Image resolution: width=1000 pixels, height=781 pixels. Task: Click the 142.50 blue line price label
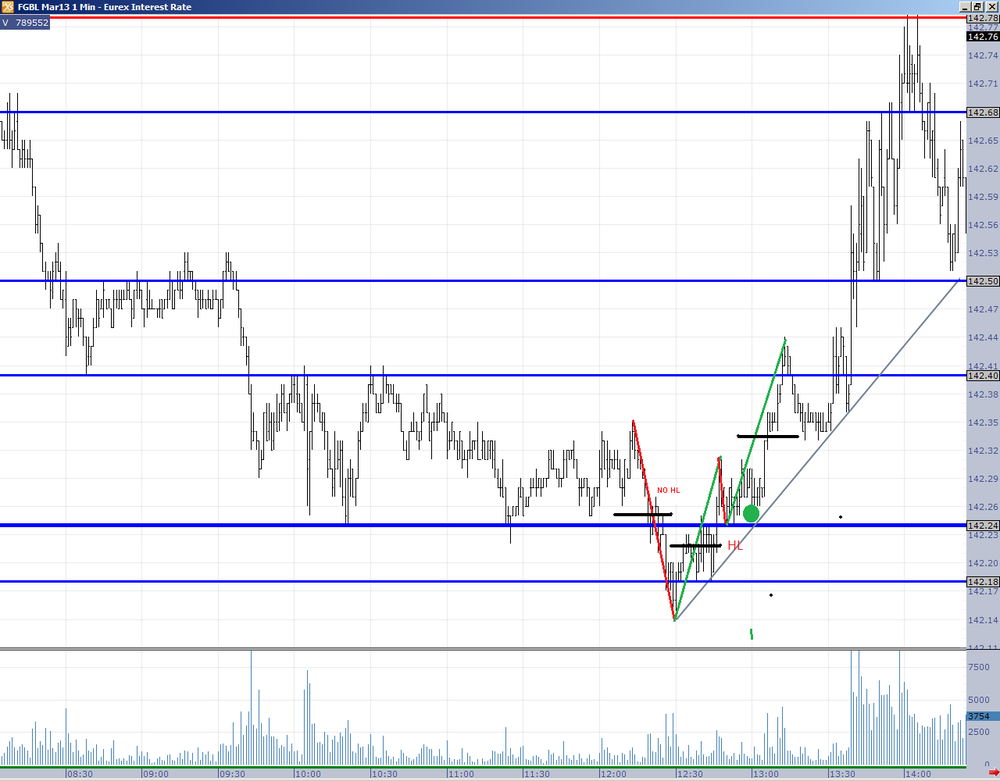pos(983,281)
